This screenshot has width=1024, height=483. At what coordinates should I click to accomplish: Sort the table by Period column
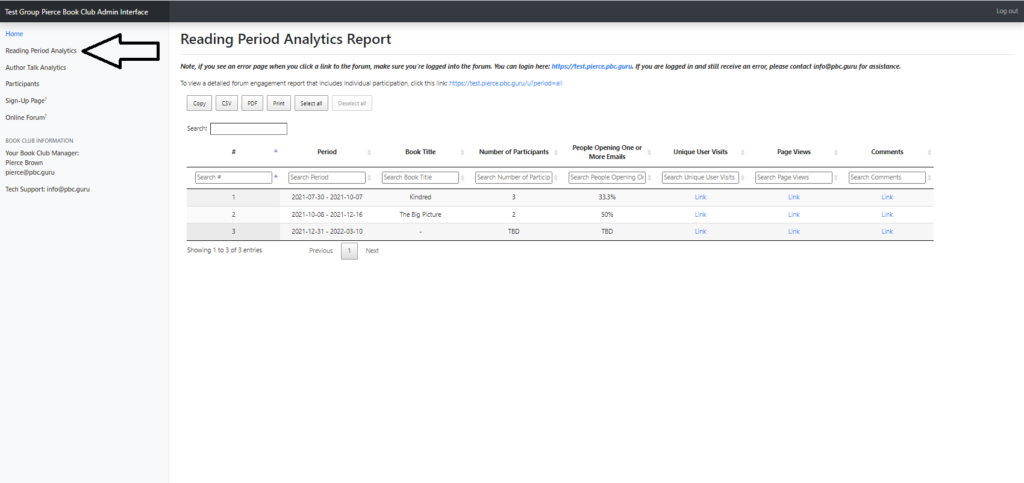point(327,152)
